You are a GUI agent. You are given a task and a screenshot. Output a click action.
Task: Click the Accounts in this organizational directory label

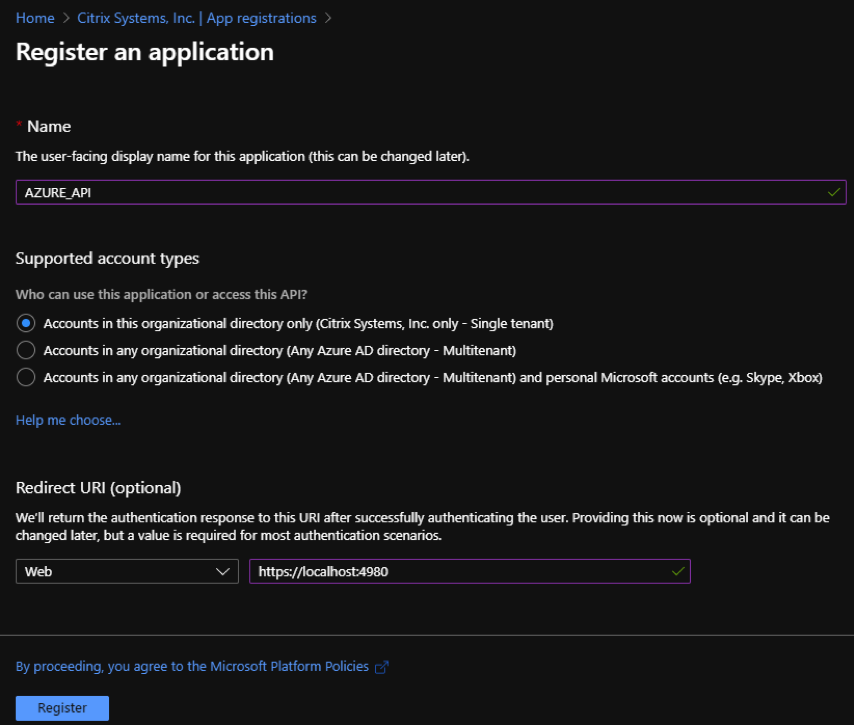tap(298, 324)
